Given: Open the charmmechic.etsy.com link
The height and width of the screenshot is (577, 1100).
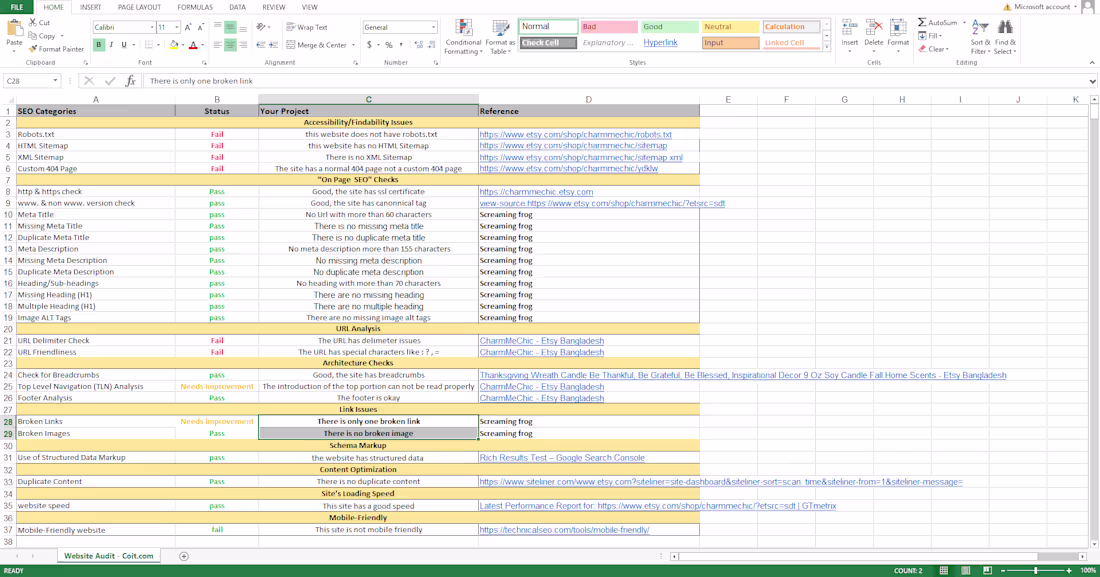Looking at the screenshot, I should (536, 192).
